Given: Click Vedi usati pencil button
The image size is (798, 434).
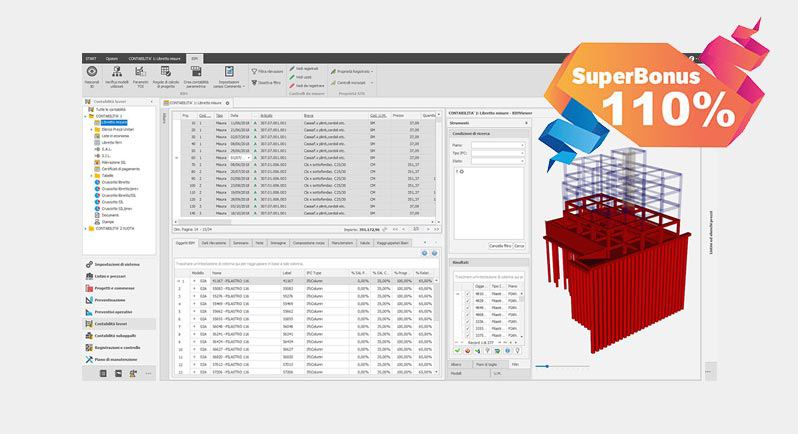Looking at the screenshot, I should click(301, 77).
